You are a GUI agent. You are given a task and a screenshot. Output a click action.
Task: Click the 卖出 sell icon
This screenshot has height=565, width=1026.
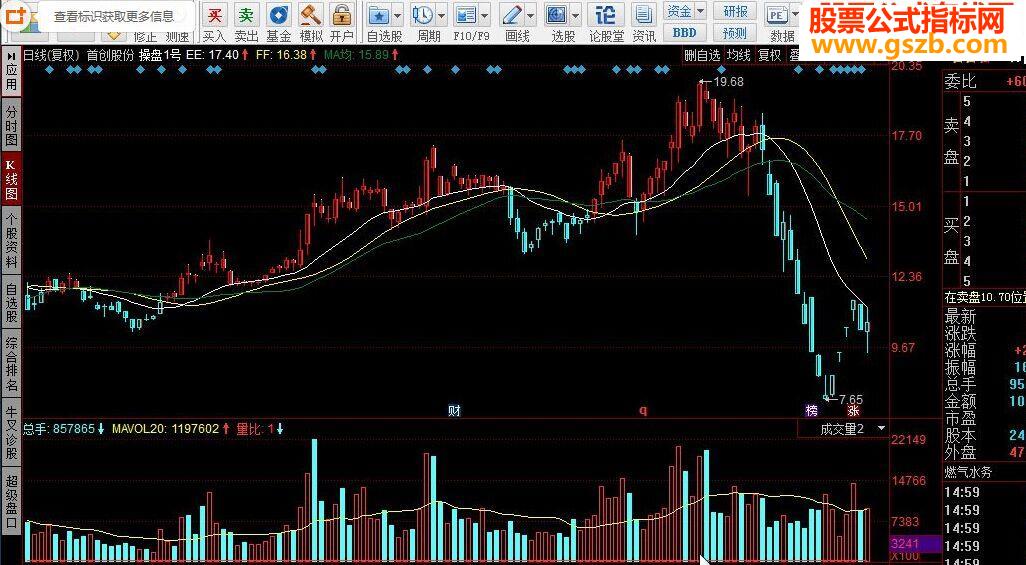click(x=246, y=14)
